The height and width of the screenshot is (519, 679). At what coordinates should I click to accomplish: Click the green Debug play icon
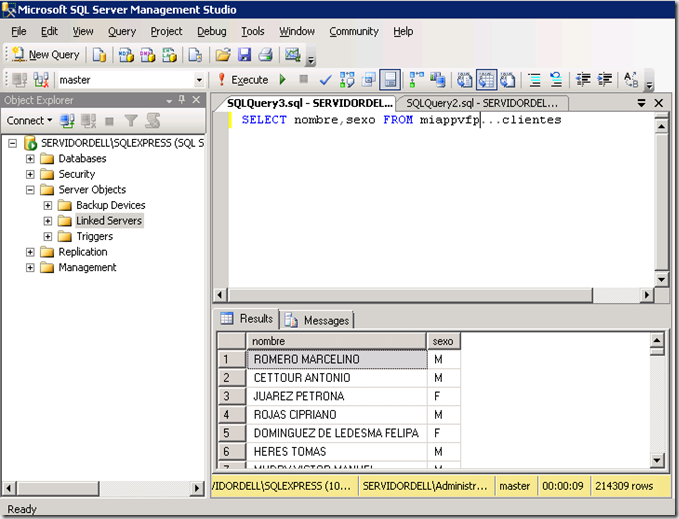[283, 79]
